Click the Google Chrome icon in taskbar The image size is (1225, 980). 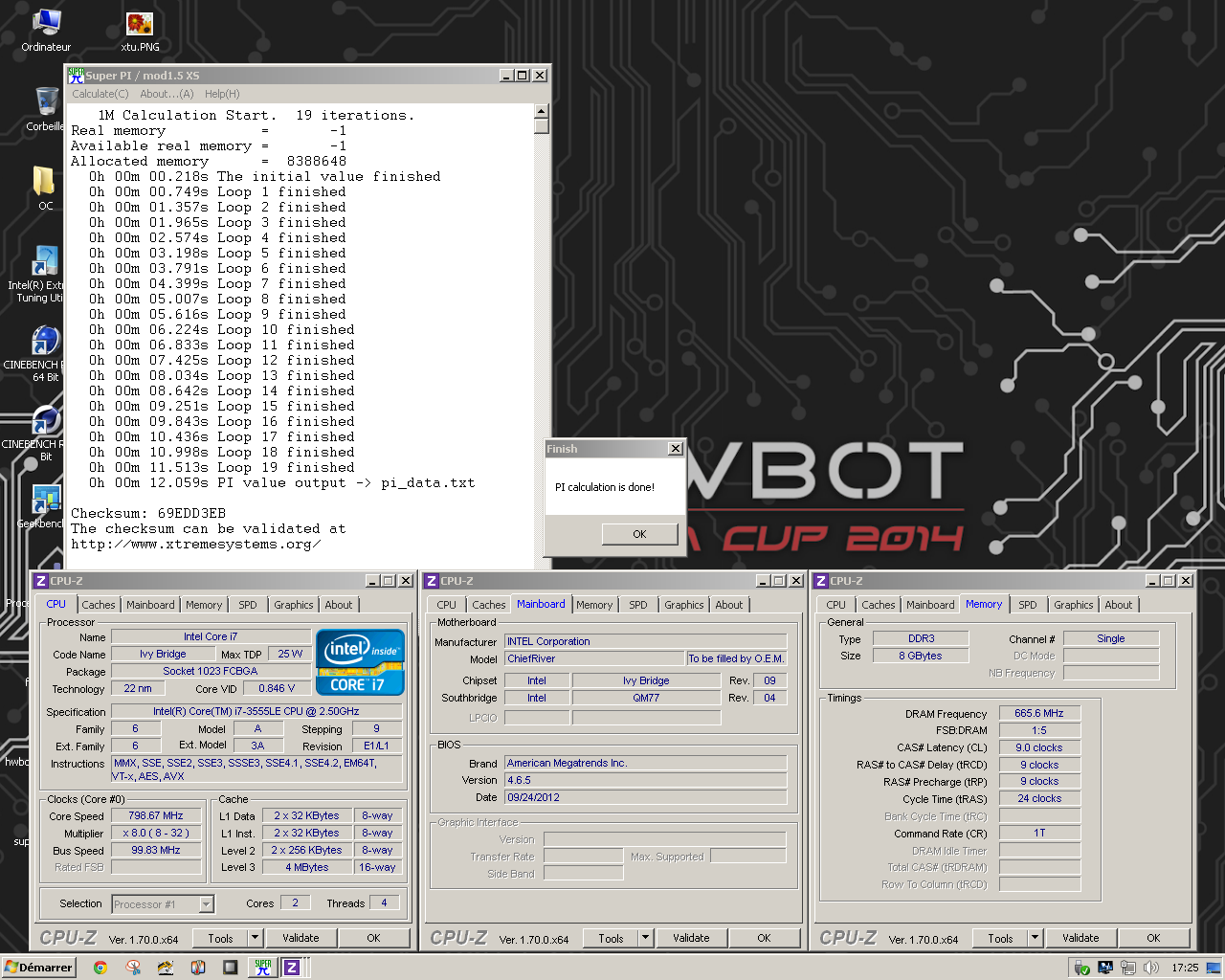[x=100, y=968]
